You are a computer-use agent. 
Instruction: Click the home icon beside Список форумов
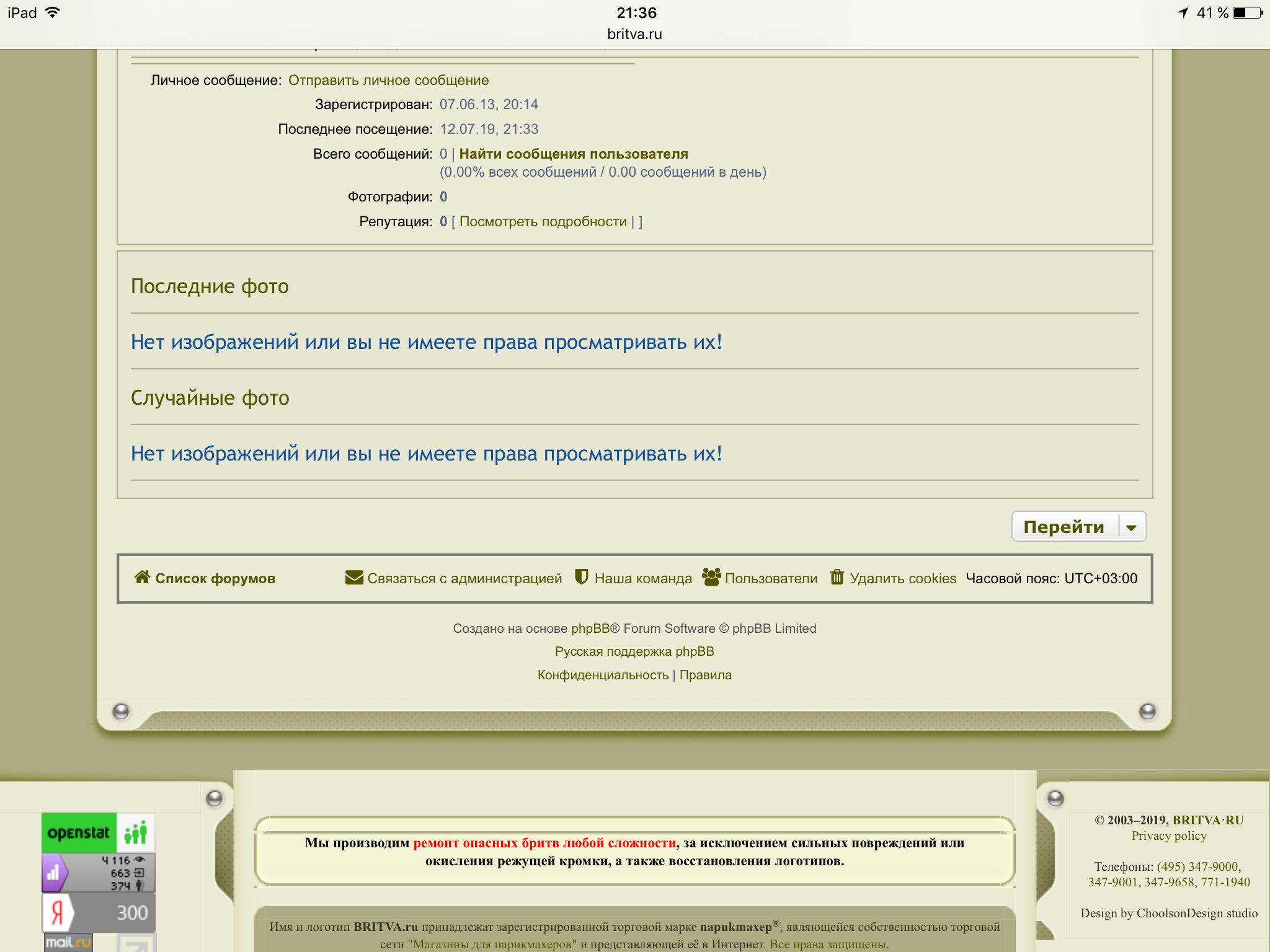click(x=142, y=577)
